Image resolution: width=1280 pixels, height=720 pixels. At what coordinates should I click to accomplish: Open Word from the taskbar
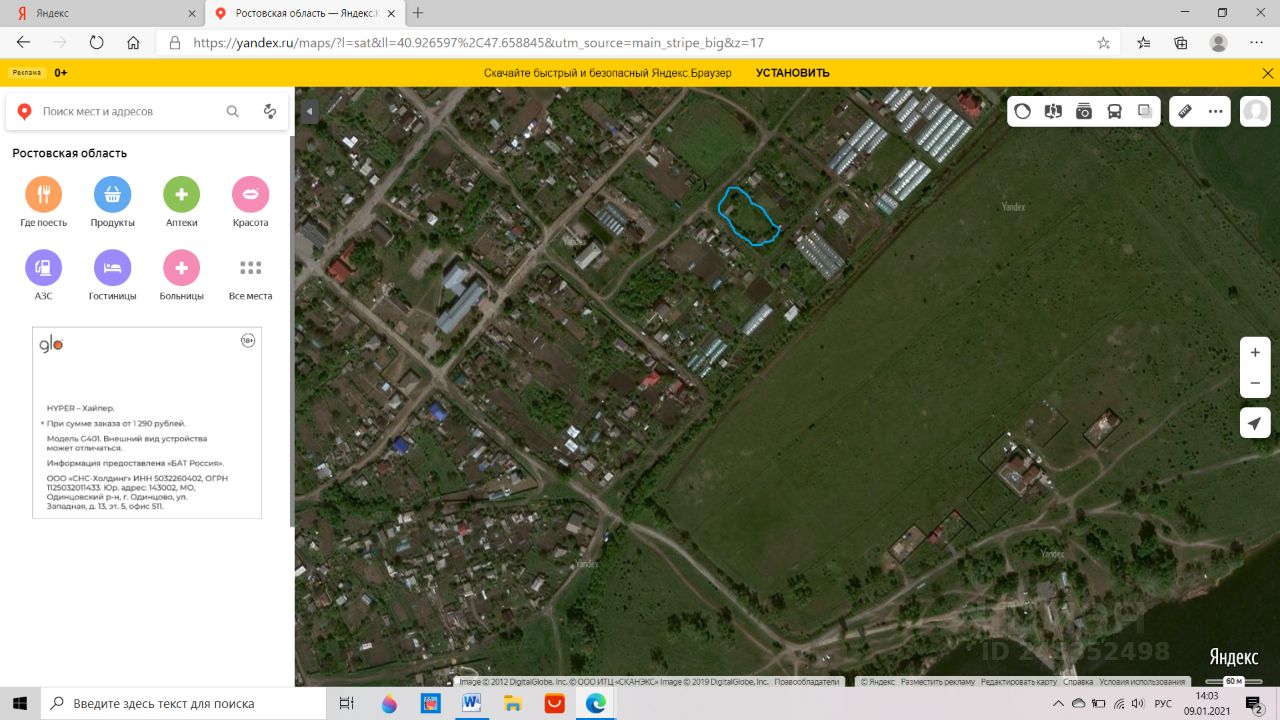(471, 703)
